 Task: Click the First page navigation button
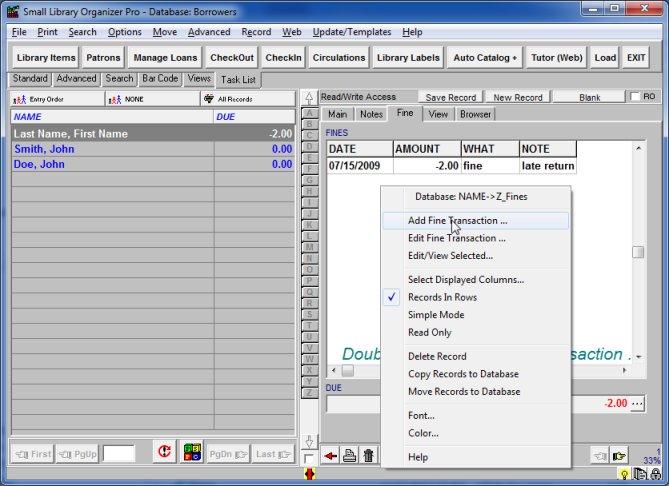[33, 454]
